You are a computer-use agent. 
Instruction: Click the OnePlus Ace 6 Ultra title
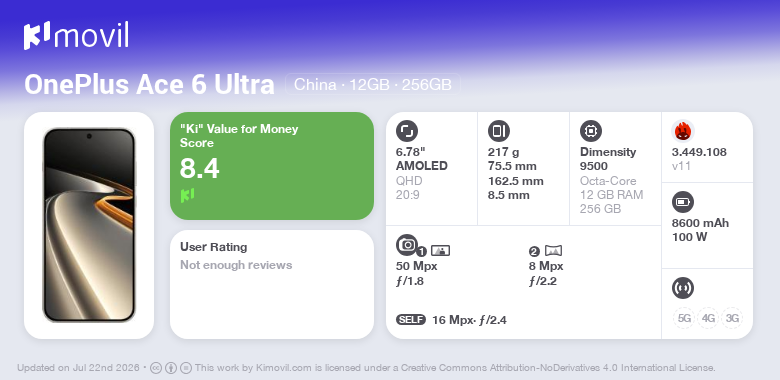[149, 85]
